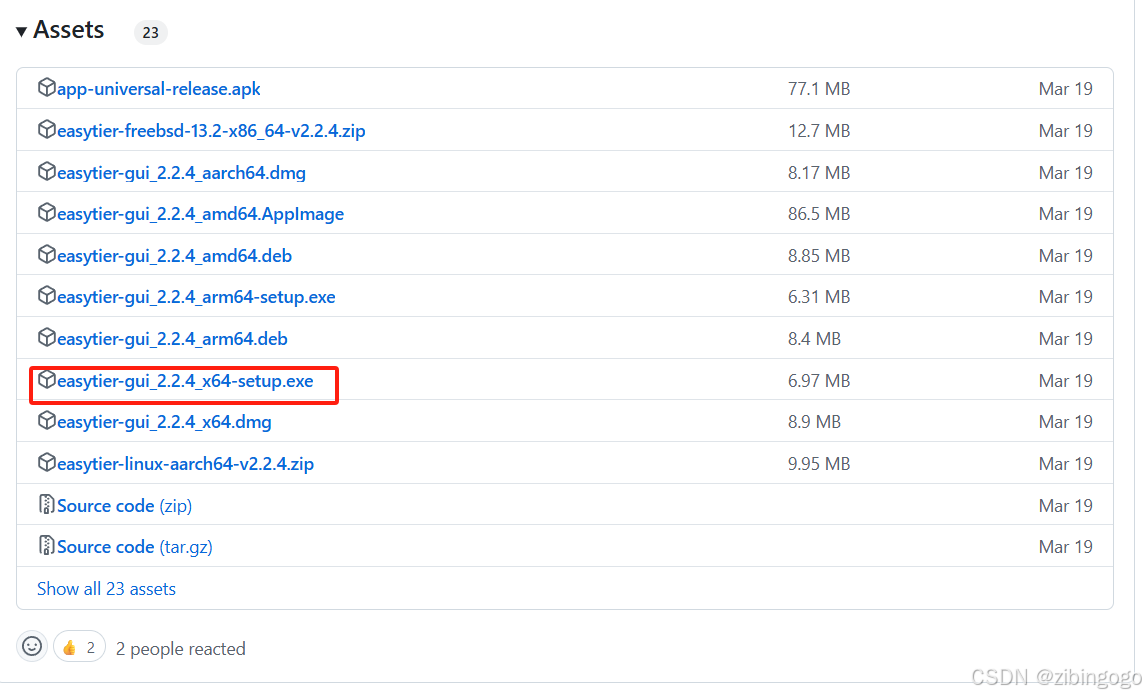
Task: Click Mar 19 date in x64-setup.exe row
Action: point(1066,381)
